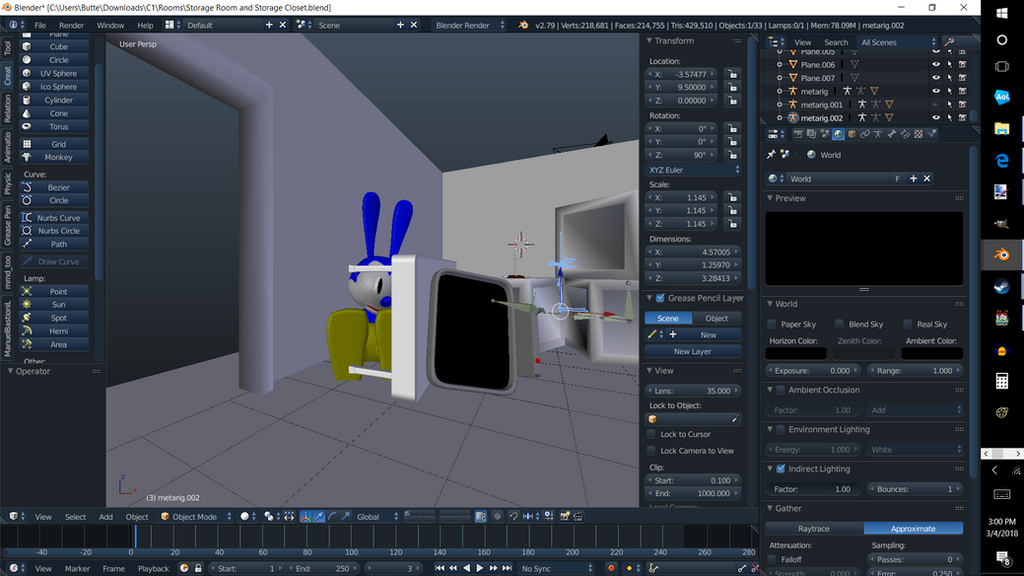Click the outliner filter magnifier icon
1024x576 pixels.
tap(950, 42)
